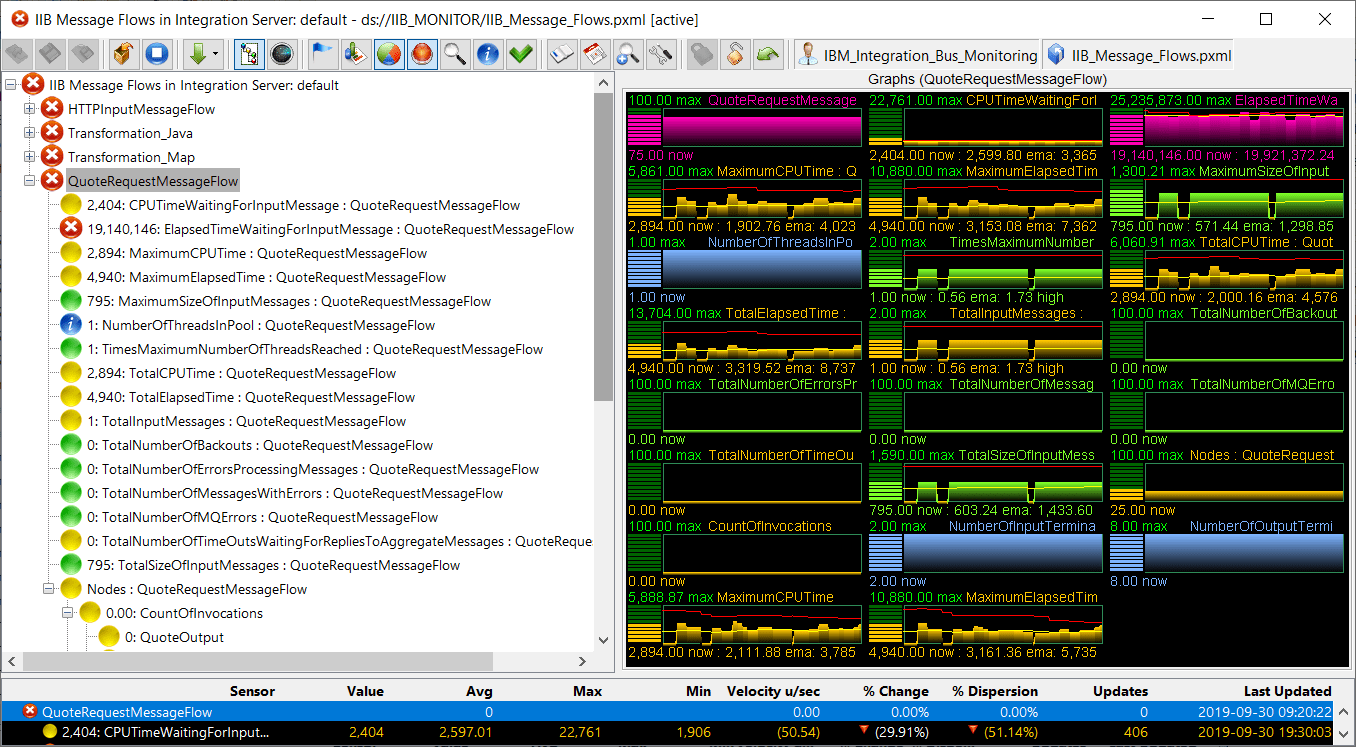This screenshot has width=1356, height=747.
Task: Select 2,894: MaximumCPUTime tree row
Action: point(257,253)
